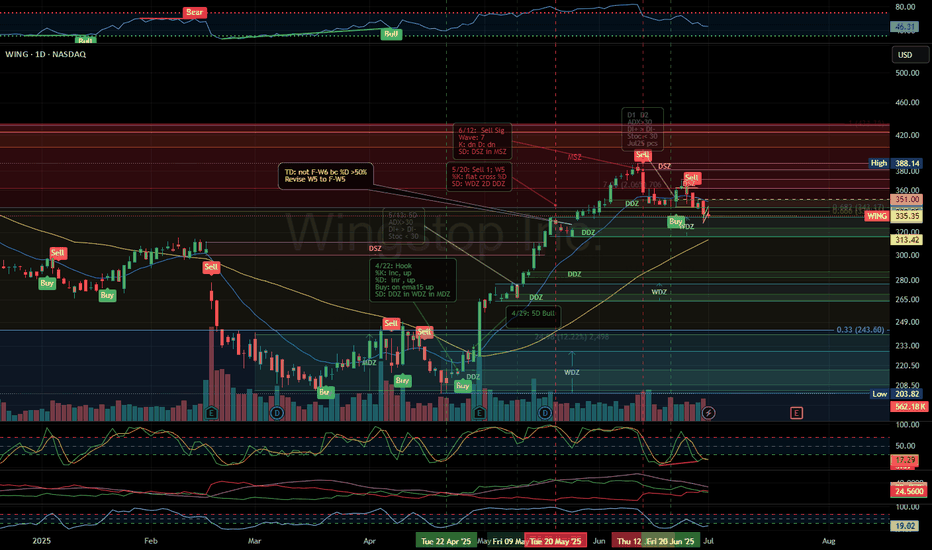The width and height of the screenshot is (932, 550).
Task: Open the late-April earnings E marker
Action: pos(480,412)
